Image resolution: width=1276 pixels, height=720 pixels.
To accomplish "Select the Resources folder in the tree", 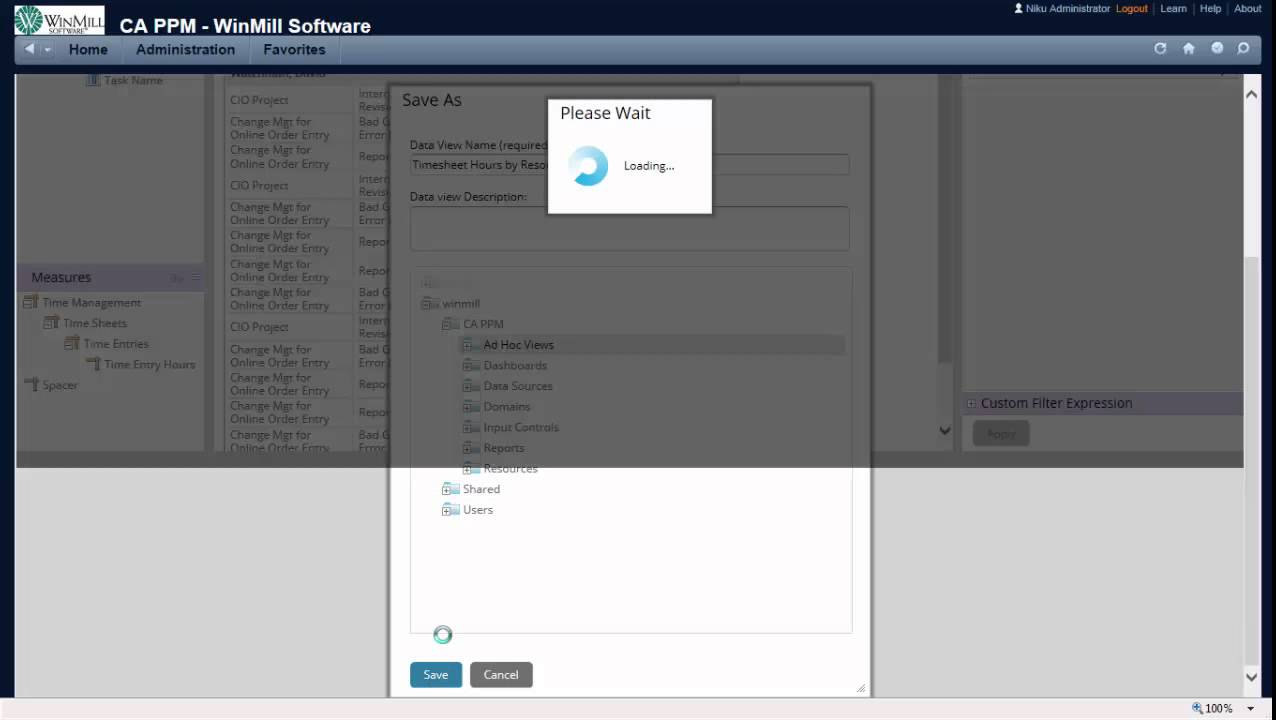I will (x=510, y=469).
